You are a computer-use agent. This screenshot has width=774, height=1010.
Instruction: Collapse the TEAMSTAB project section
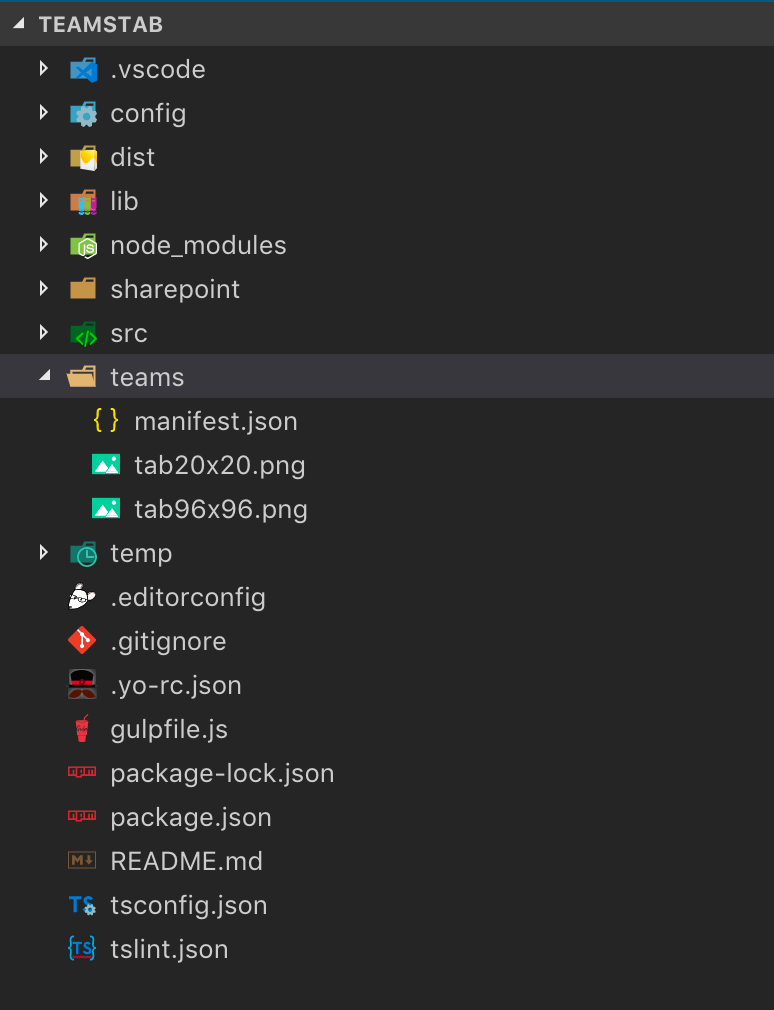click(19, 24)
